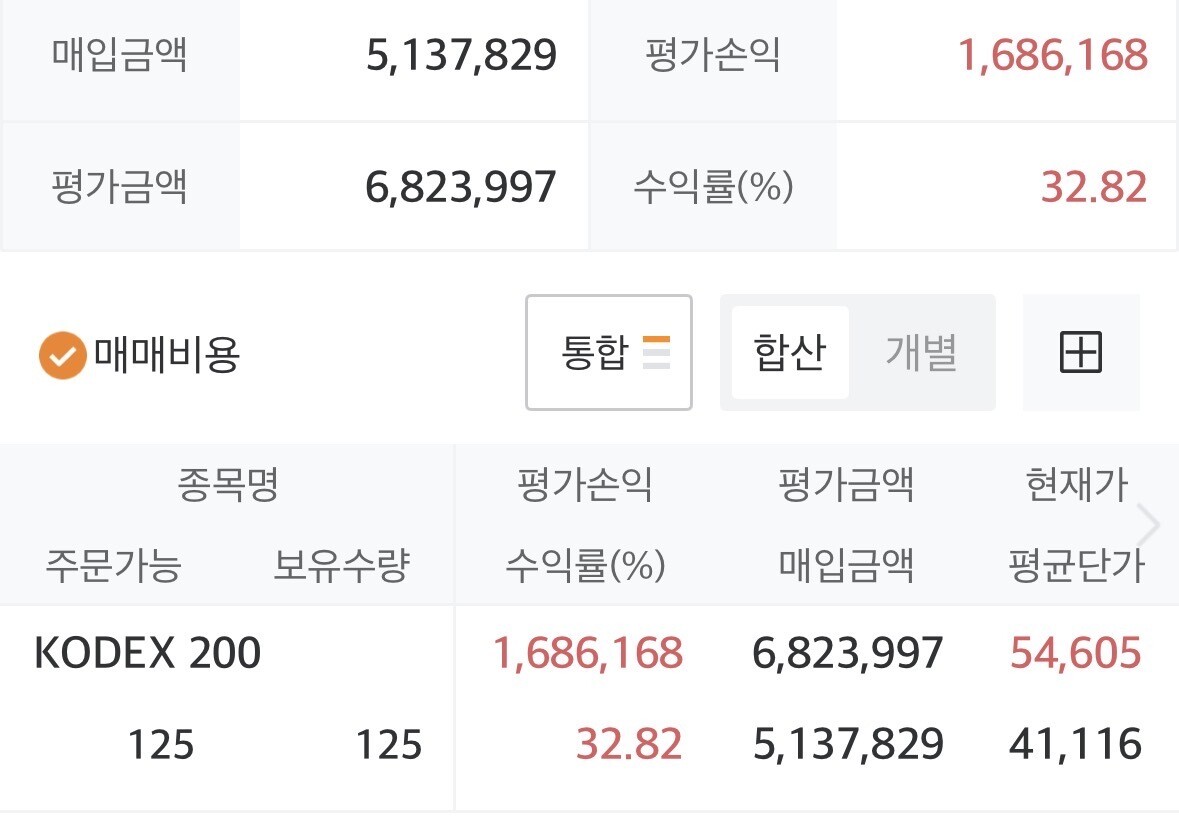Click the 수익률(%) column header in table
1179x819 pixels.
click(585, 567)
